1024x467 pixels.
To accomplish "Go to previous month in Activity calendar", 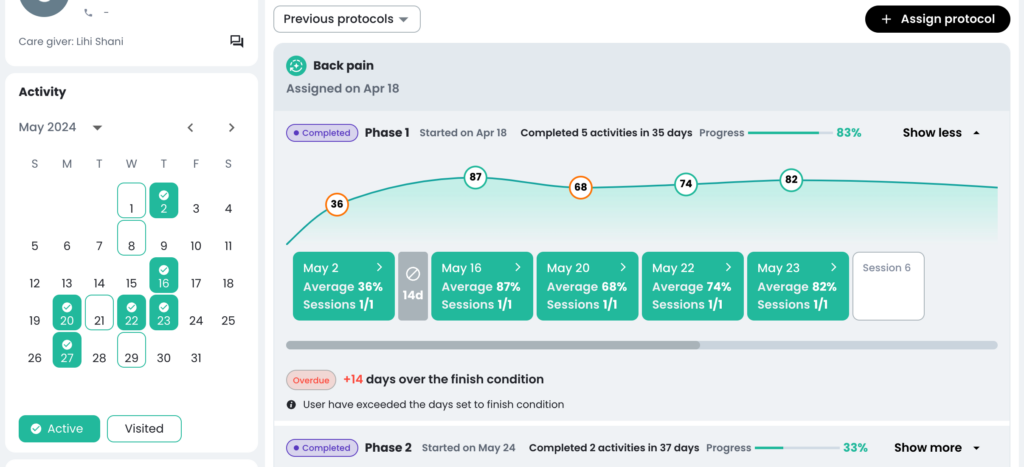I will [x=190, y=127].
